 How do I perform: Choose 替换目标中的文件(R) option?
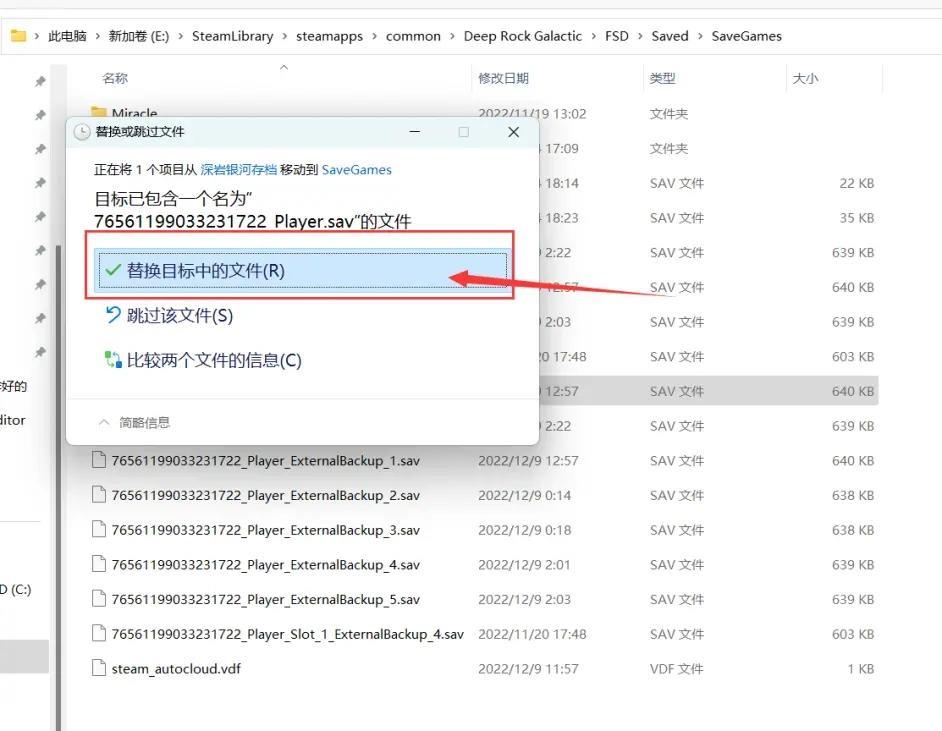click(x=205, y=271)
